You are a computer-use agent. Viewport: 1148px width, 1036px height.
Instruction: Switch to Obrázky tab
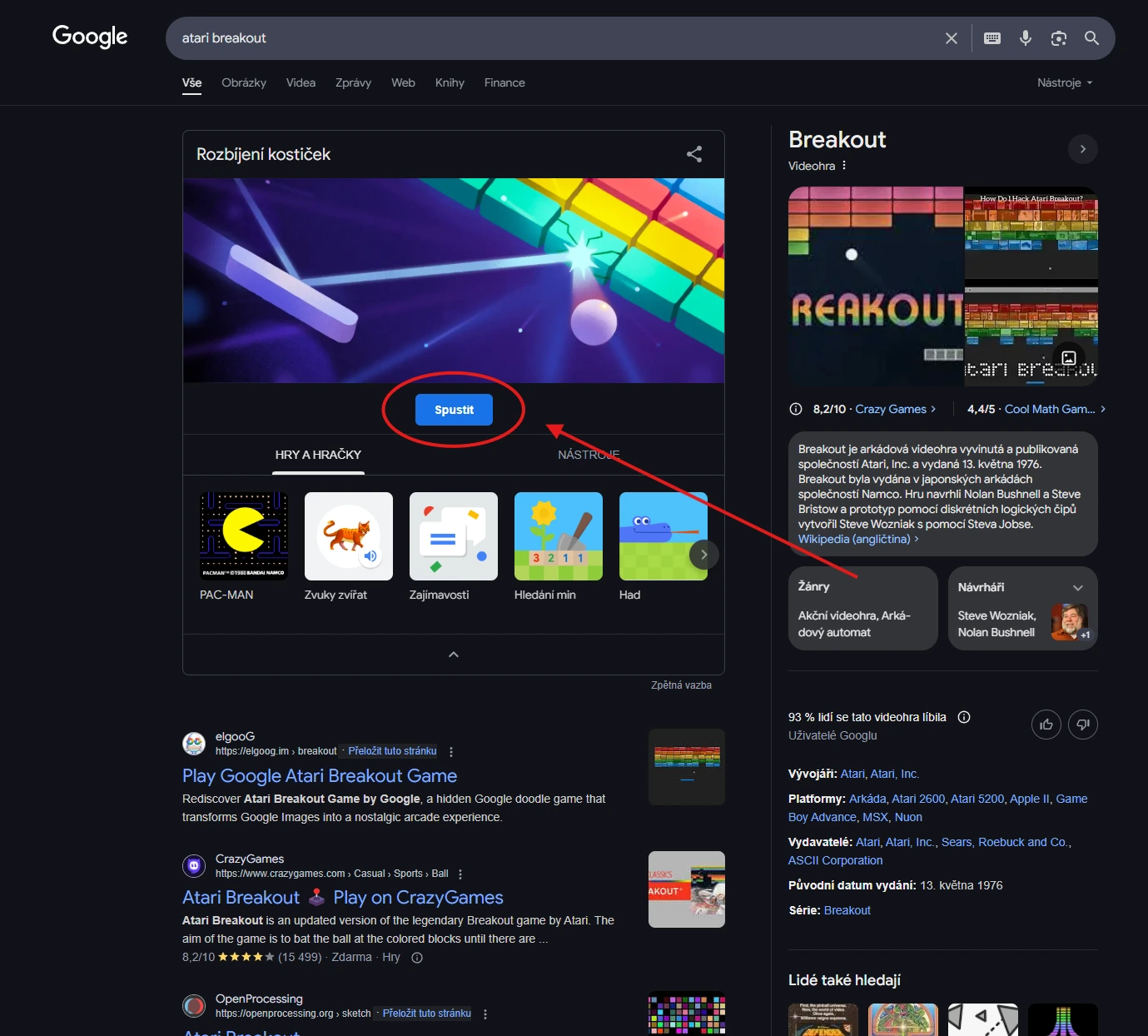coord(244,82)
